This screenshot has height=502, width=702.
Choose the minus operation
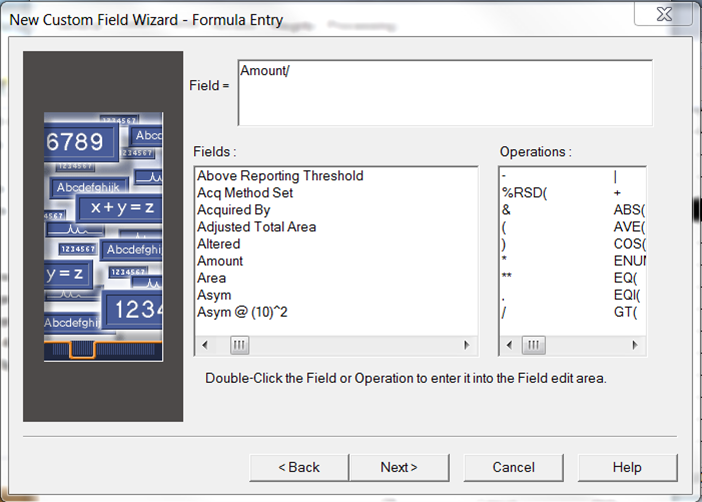504,176
